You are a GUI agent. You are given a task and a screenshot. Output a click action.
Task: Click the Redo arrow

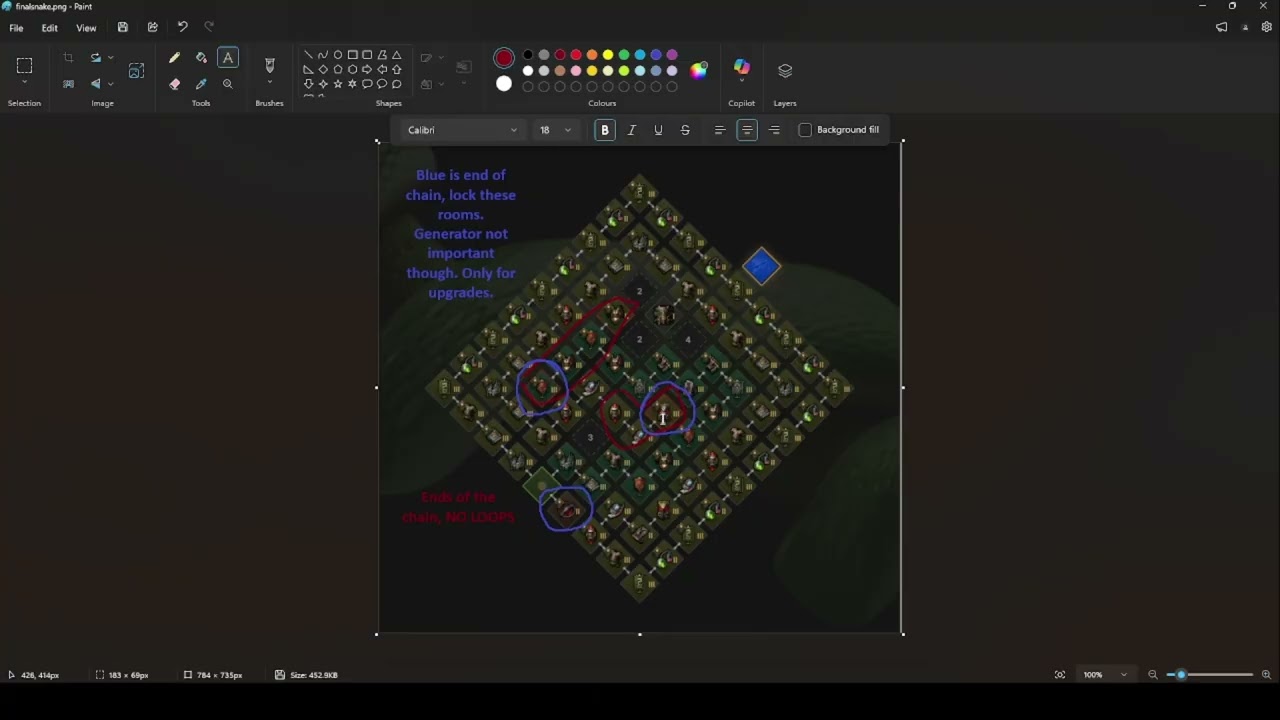[209, 27]
